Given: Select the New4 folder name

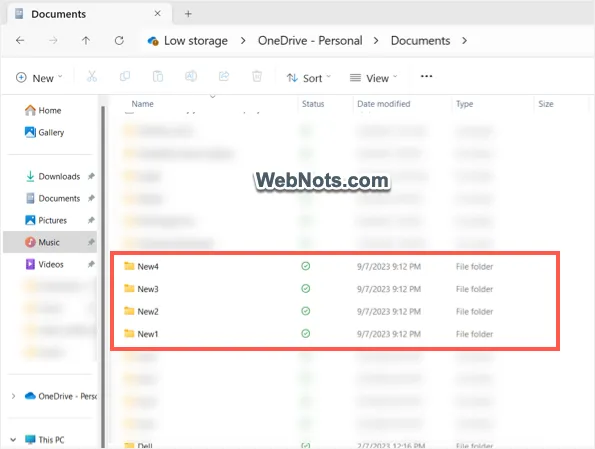Looking at the screenshot, I should pos(148,266).
